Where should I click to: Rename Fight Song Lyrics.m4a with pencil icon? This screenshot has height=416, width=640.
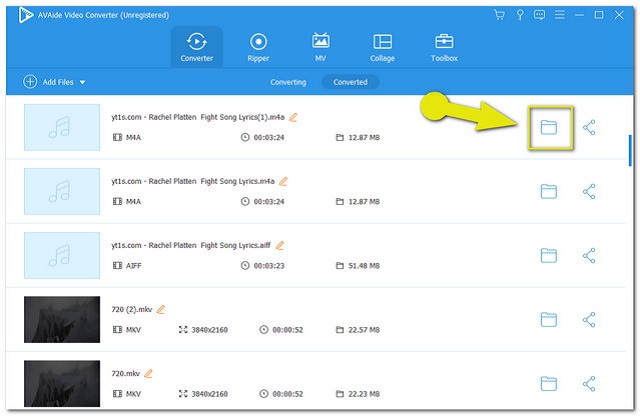pos(283,181)
